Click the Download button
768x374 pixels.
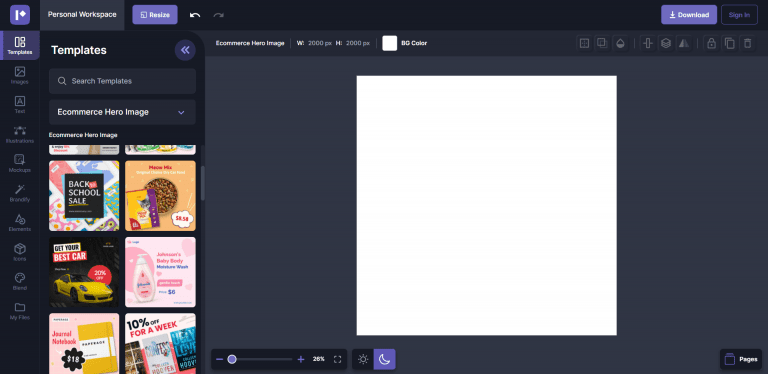689,15
